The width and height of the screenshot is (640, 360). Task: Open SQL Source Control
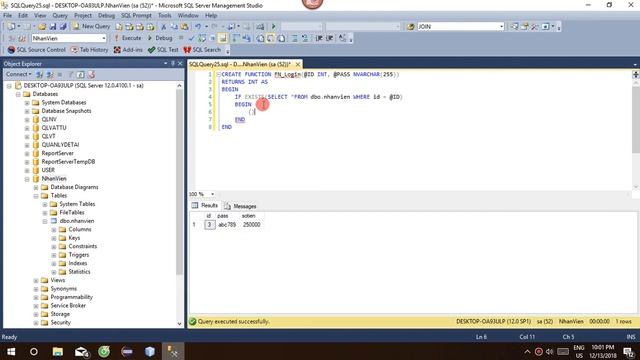click(x=36, y=50)
